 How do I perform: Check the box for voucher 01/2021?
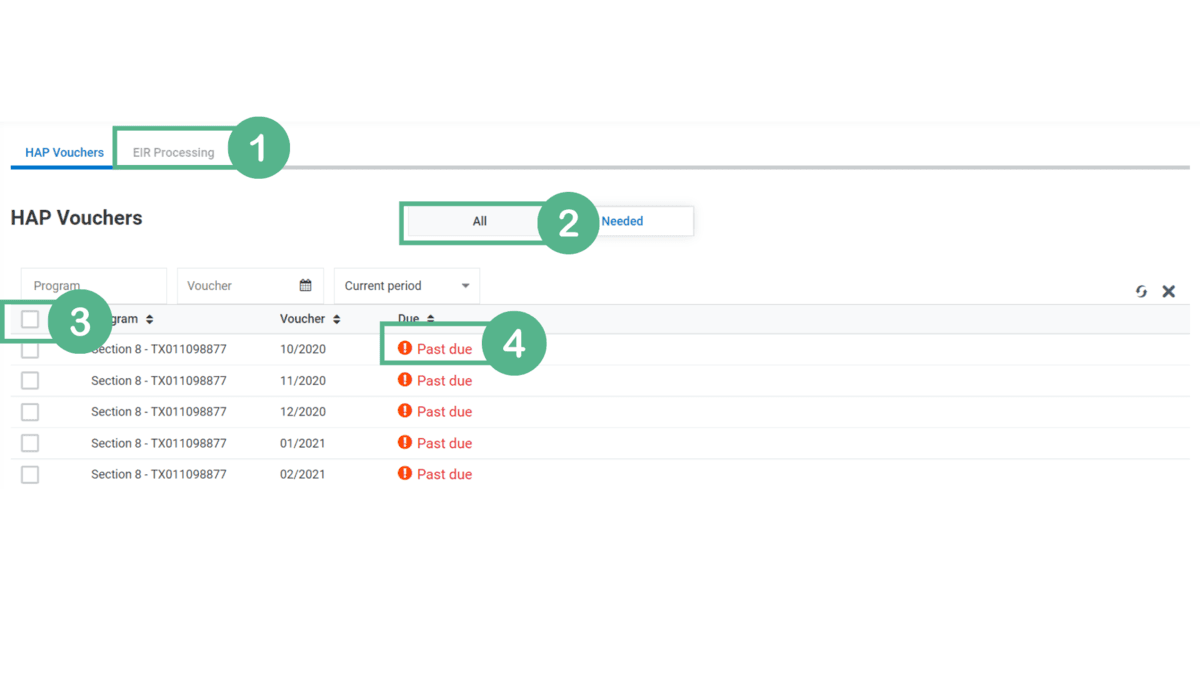click(30, 443)
